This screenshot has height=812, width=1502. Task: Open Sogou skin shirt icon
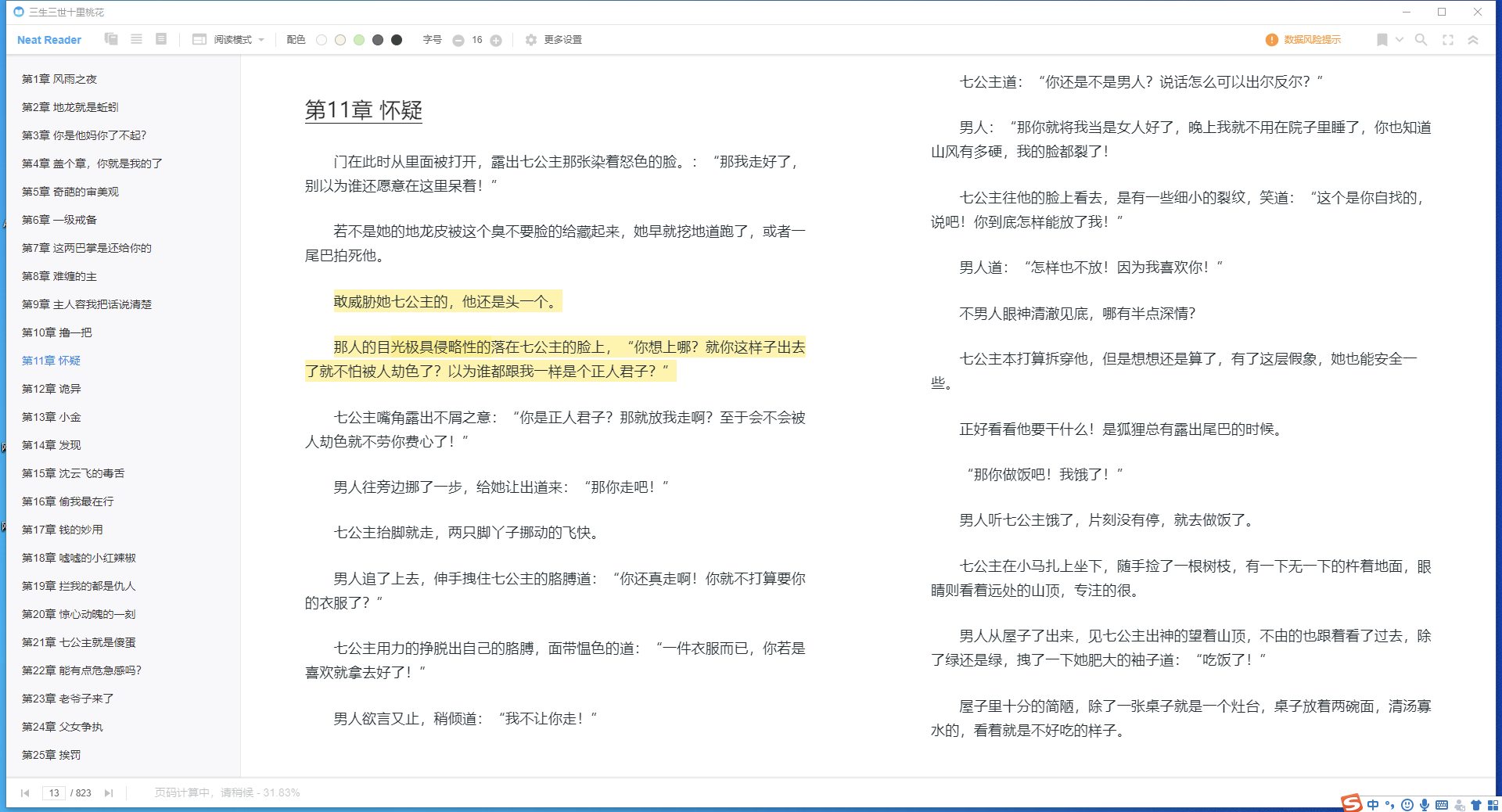coord(1476,805)
